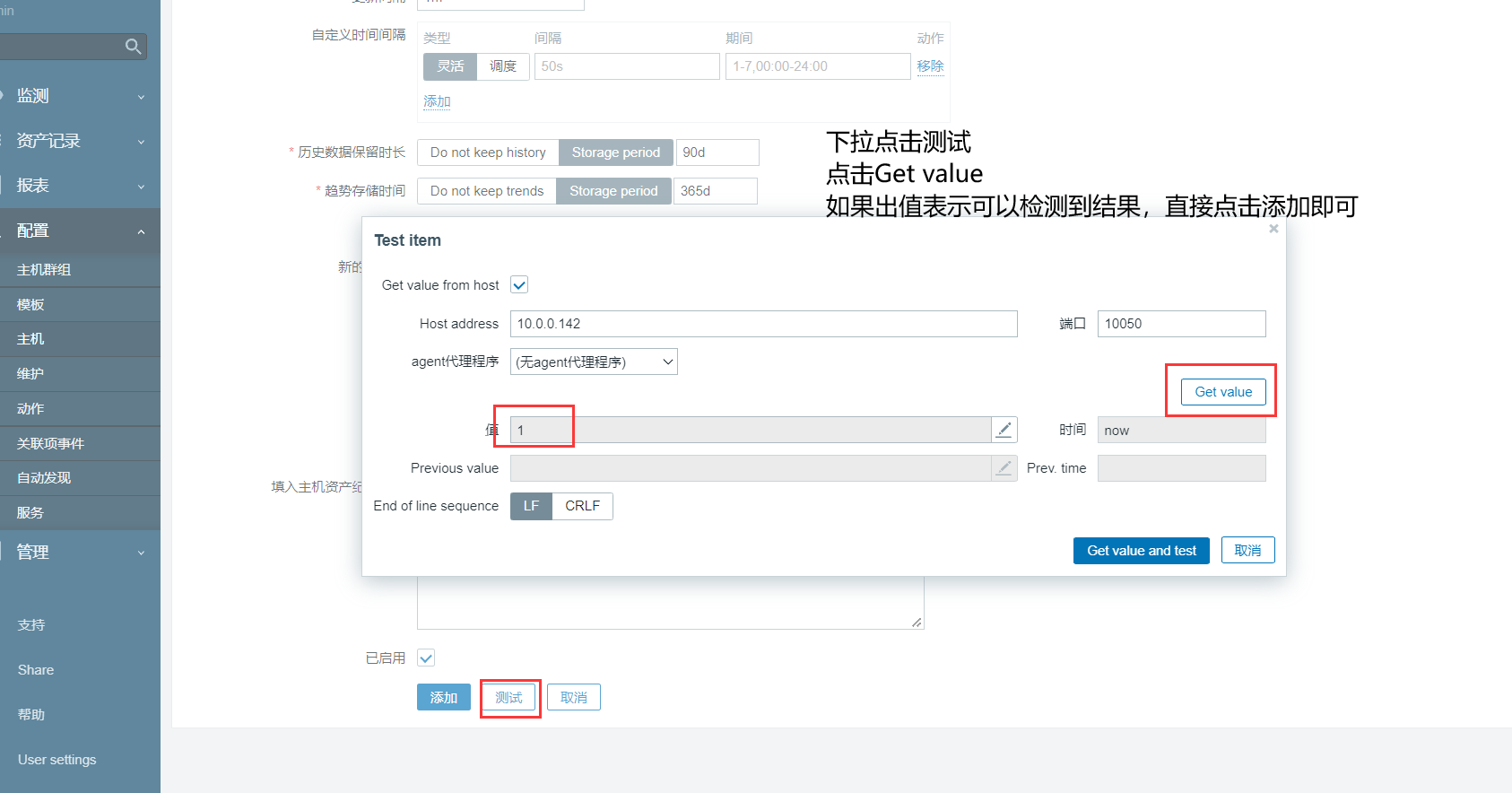
Task: Click the 添加 link under custom intervals
Action: (x=437, y=101)
